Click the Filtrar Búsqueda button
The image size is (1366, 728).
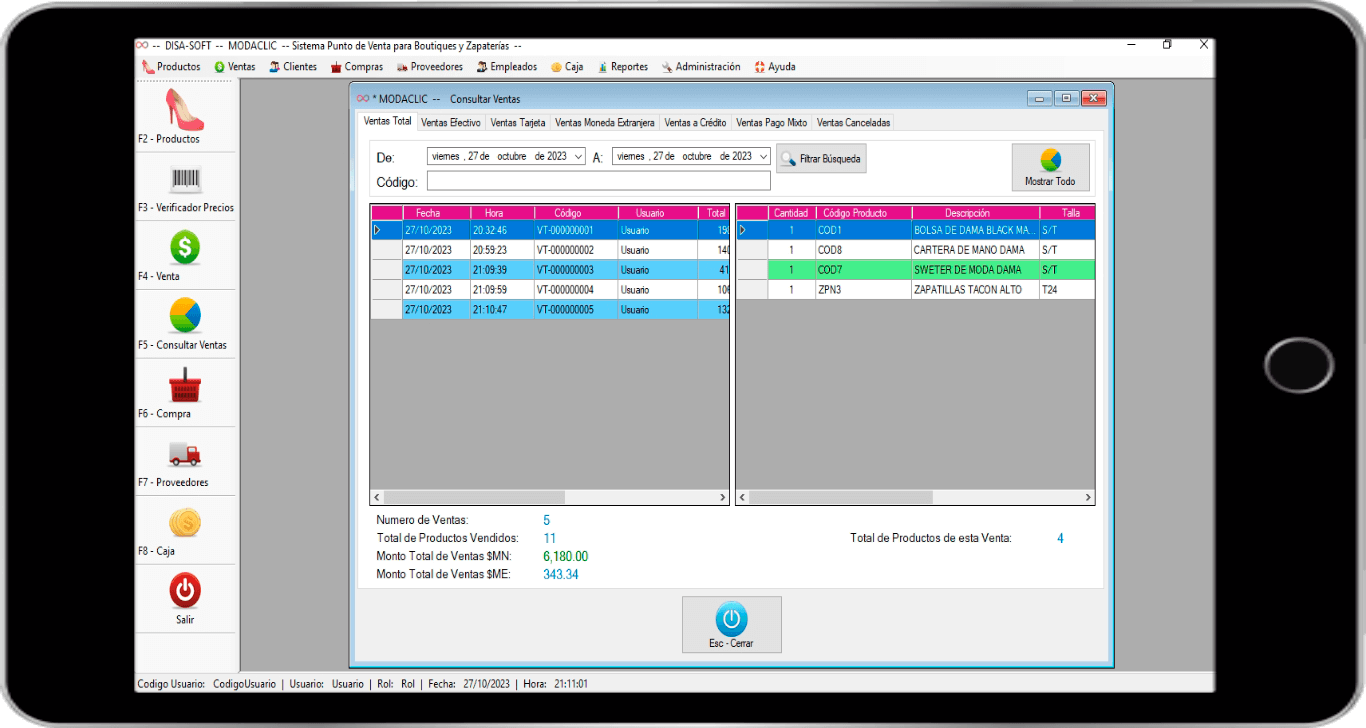click(x=822, y=159)
